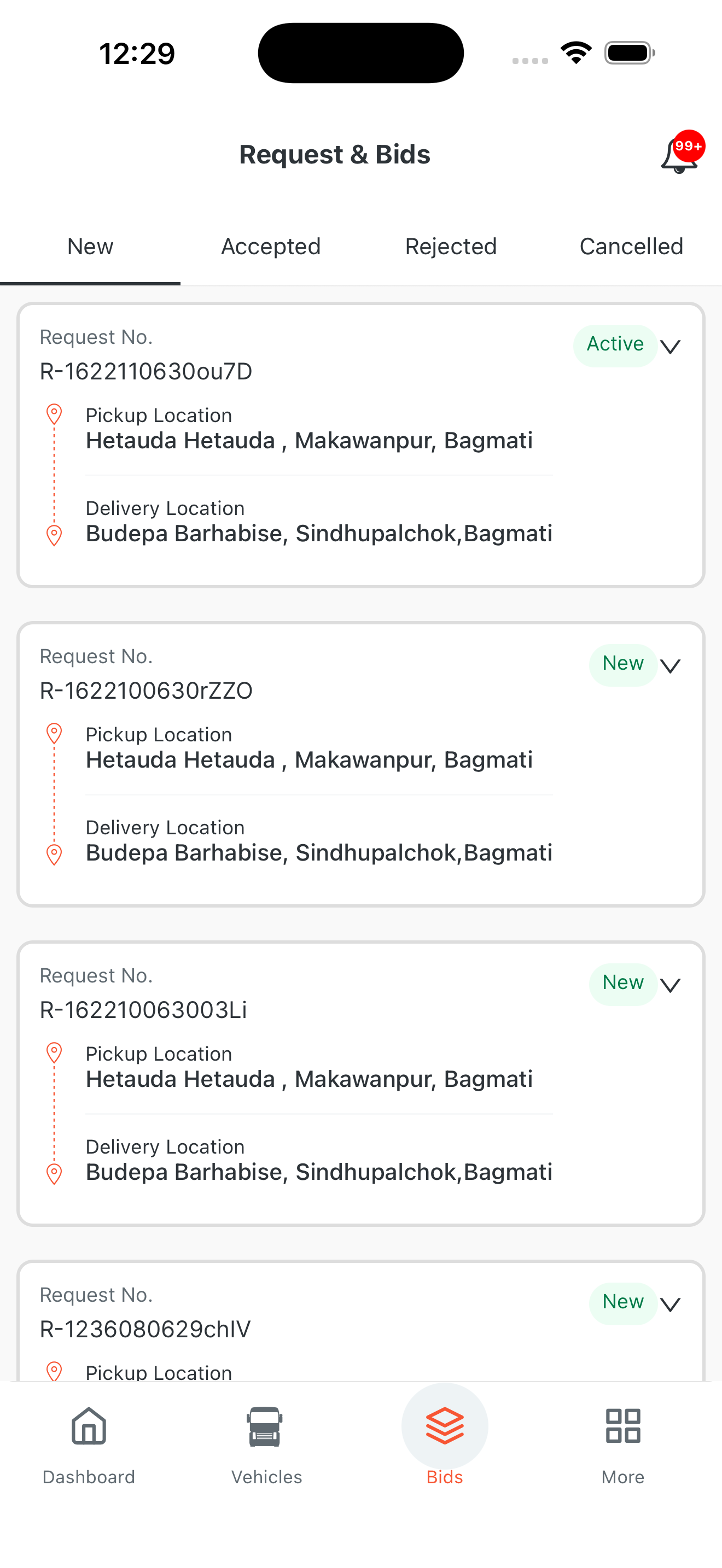Expand request R-1622110630ou7D chevron
Image resolution: width=722 pixels, height=1568 pixels.
point(670,347)
